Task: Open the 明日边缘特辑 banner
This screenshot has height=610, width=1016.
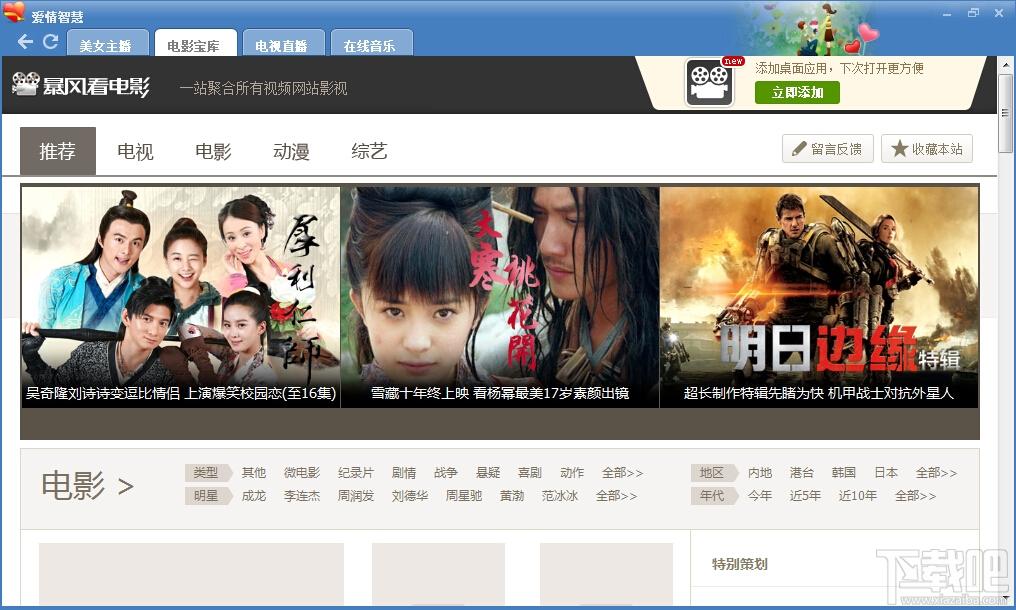Action: pos(819,297)
